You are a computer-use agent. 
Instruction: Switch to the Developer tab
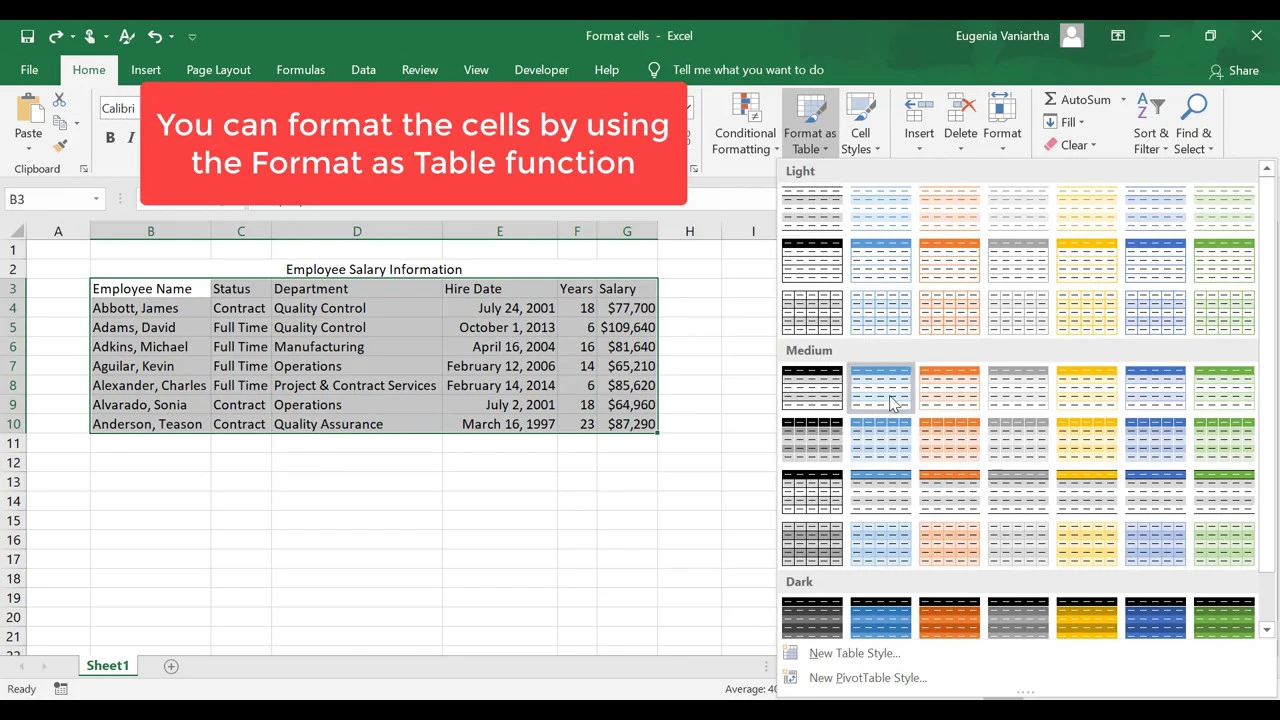point(541,70)
